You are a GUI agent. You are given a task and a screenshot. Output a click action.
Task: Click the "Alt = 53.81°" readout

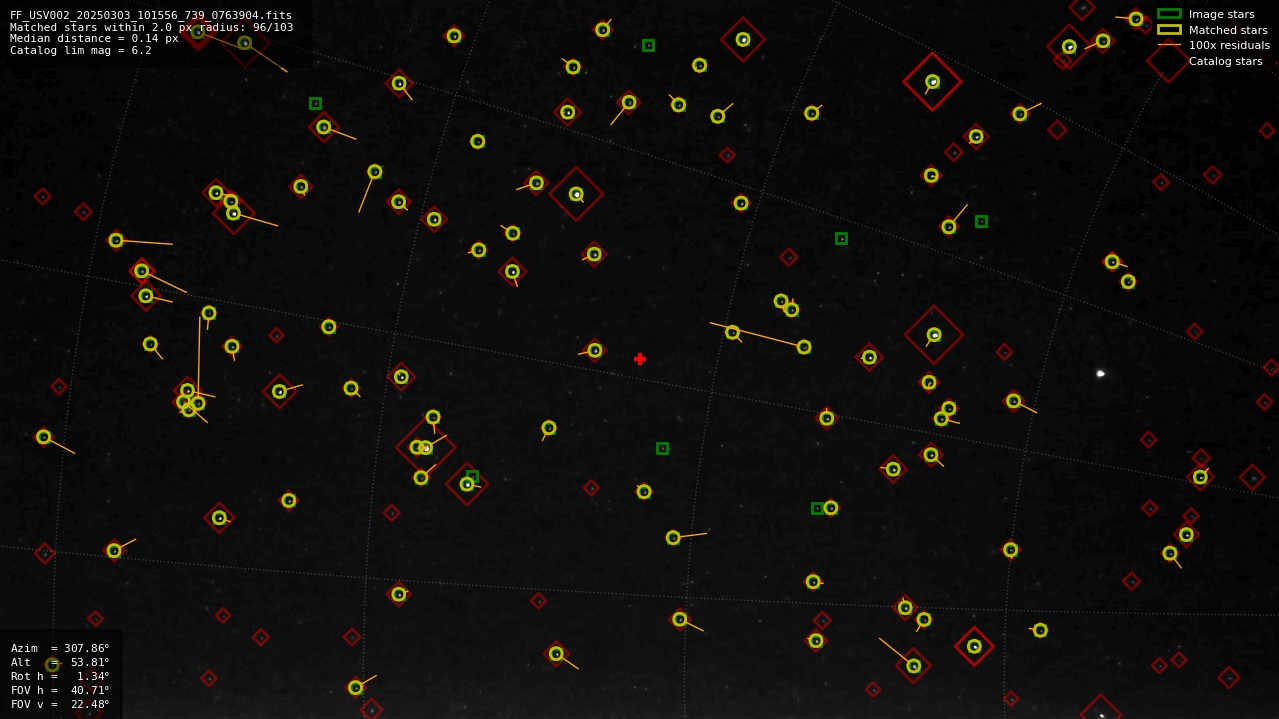click(x=60, y=662)
